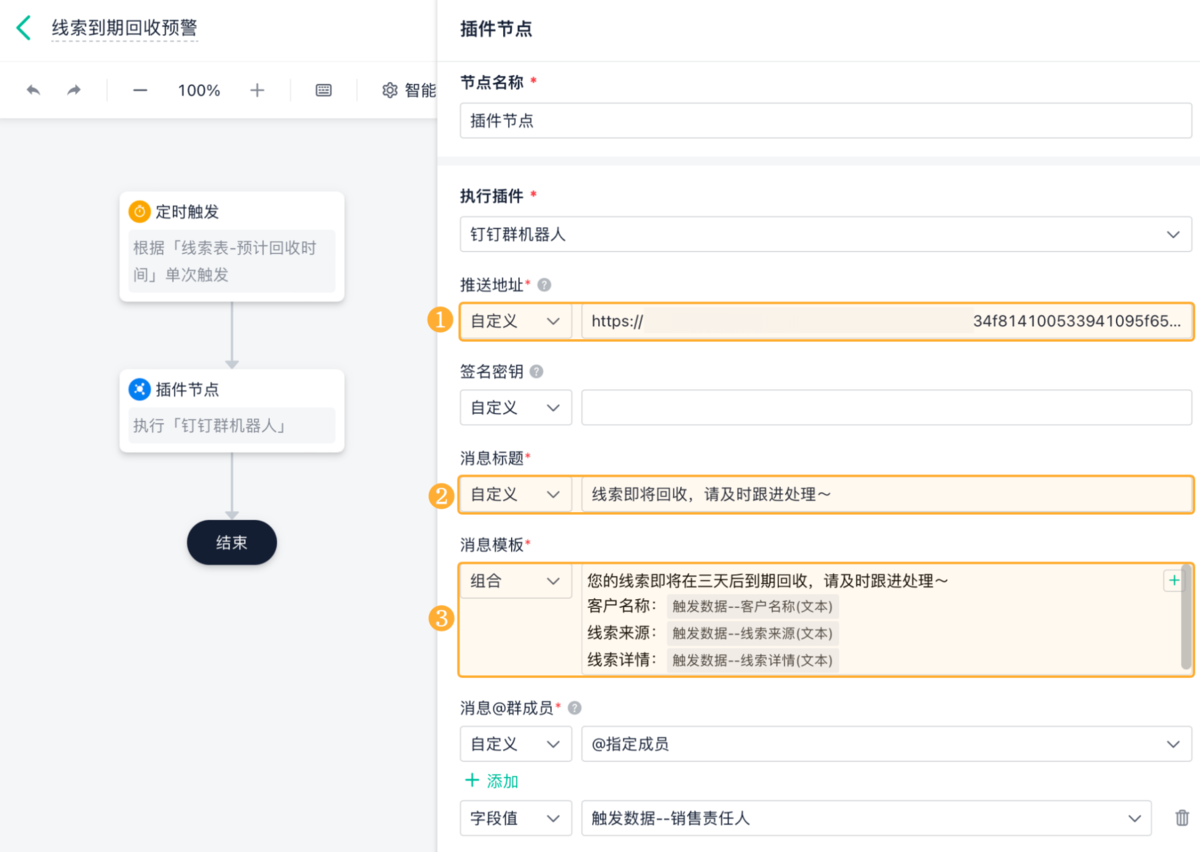Screen dimensions: 1200x852
Task: Click help icon next to 签名密钥
Action: (x=537, y=371)
